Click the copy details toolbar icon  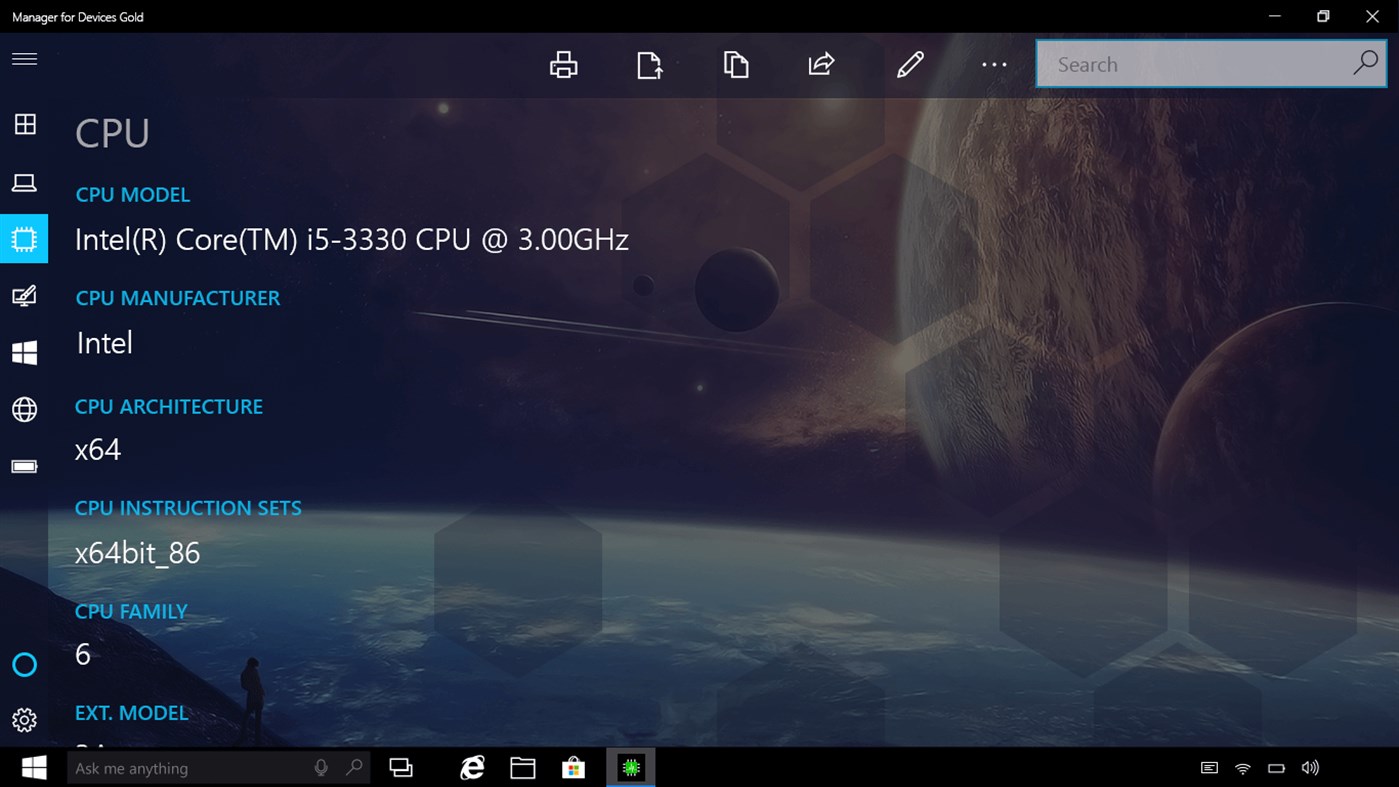pyautogui.click(x=736, y=63)
